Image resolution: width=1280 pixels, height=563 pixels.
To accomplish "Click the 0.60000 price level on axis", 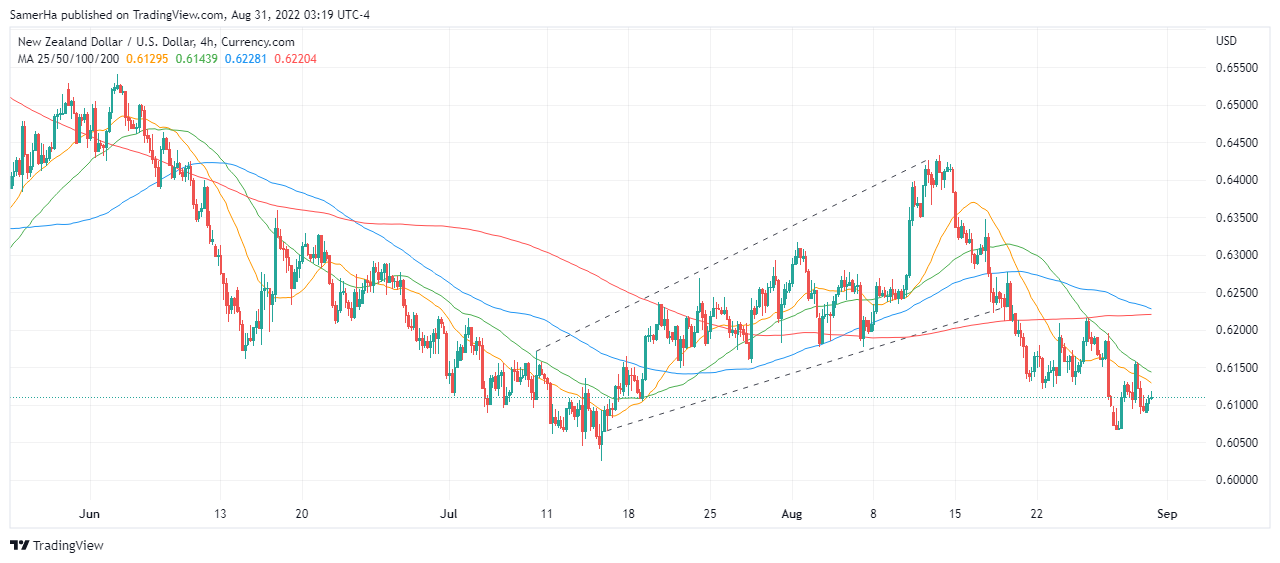I will pos(1235,480).
